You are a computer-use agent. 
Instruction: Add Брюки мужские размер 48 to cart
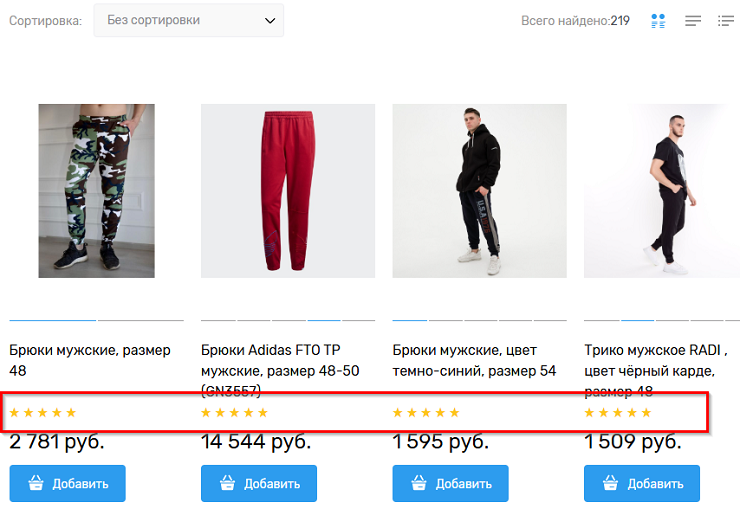(68, 484)
